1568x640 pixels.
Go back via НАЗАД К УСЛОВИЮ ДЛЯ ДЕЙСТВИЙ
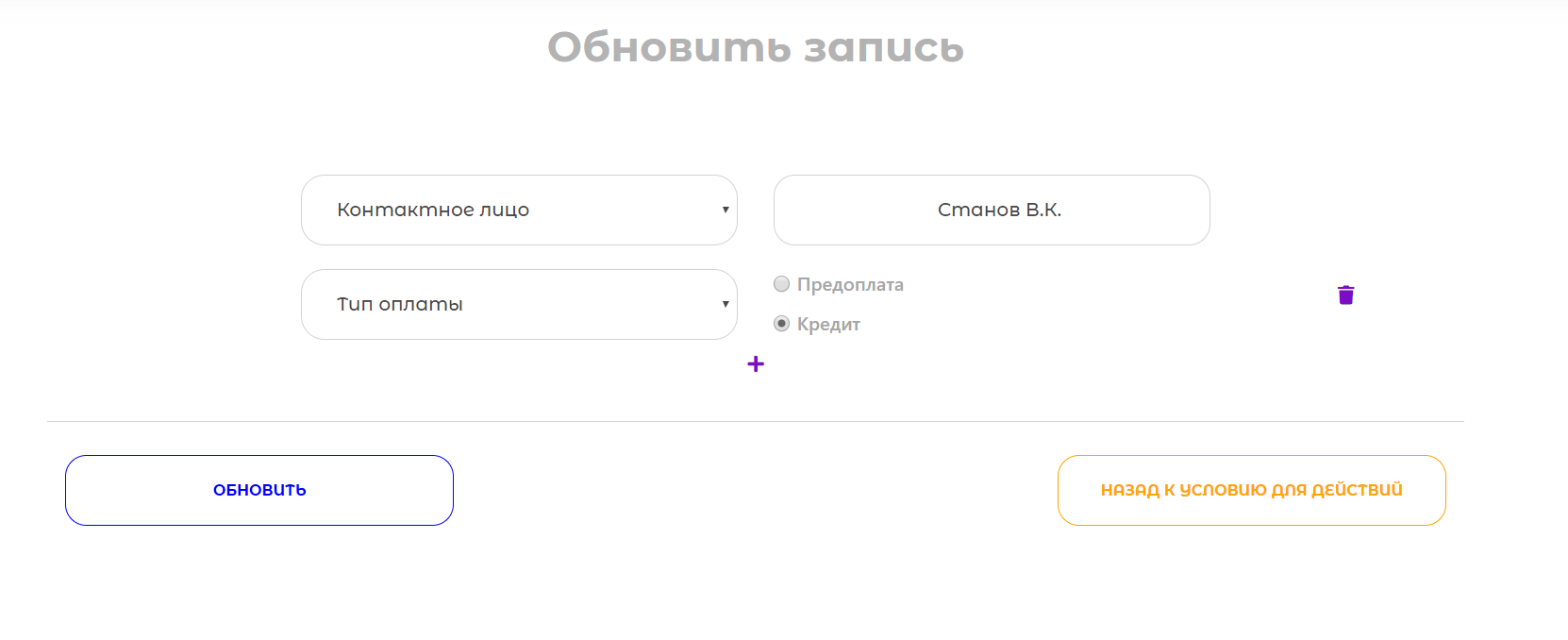pos(1252,490)
